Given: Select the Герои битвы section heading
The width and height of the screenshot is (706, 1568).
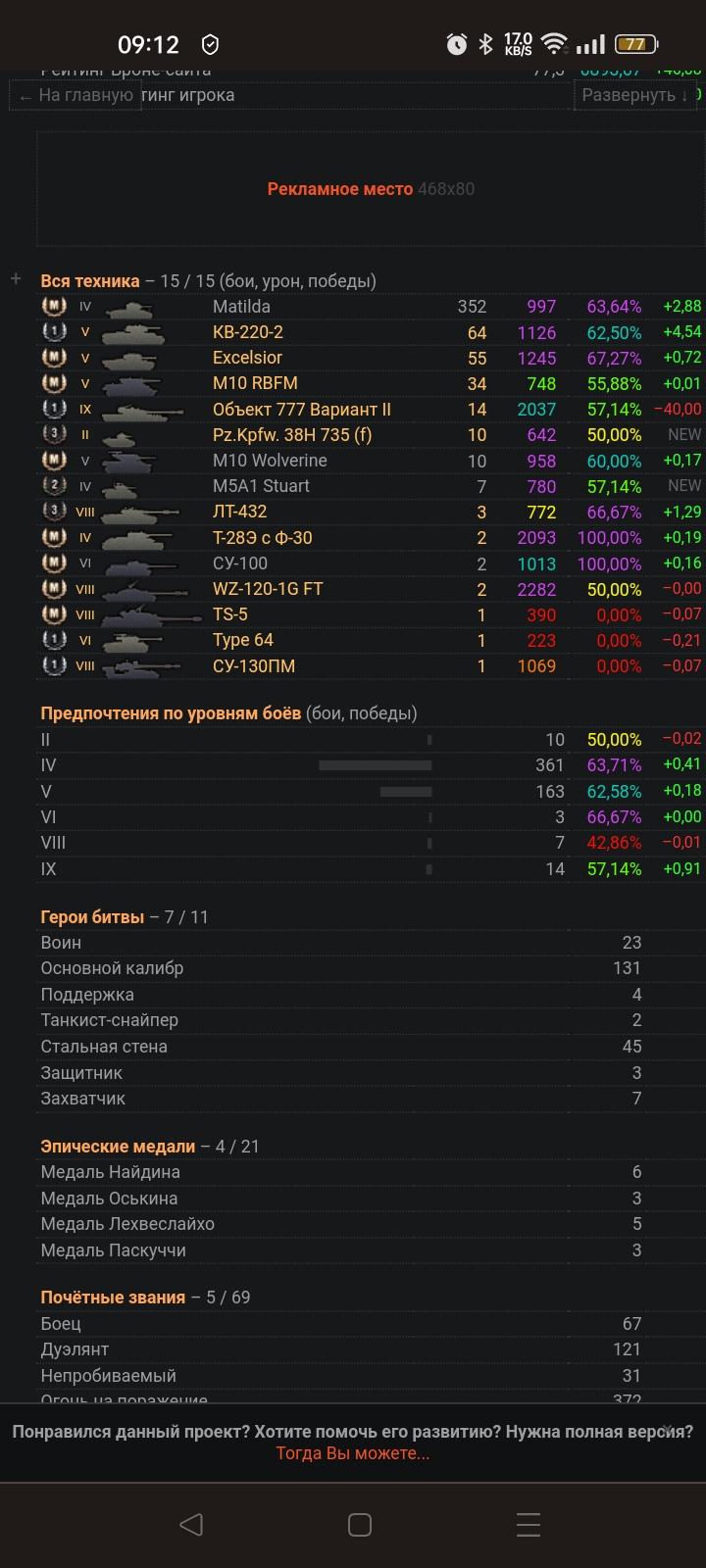Looking at the screenshot, I should (93, 917).
